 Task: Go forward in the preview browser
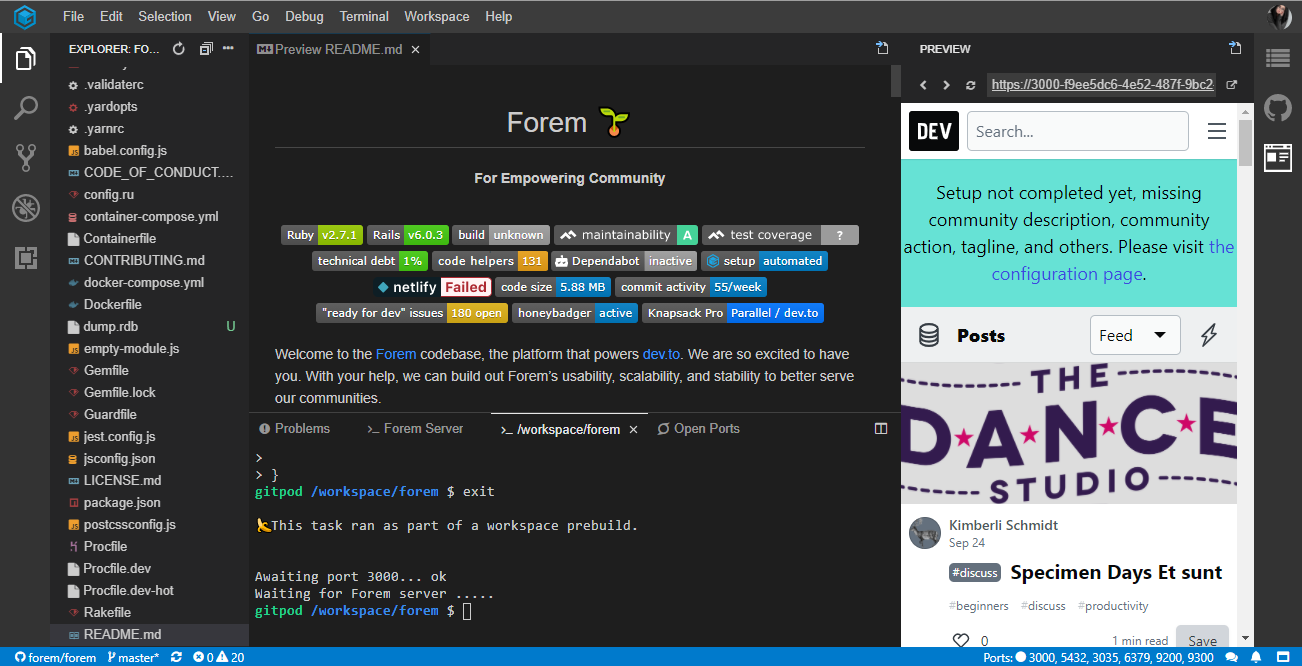(947, 85)
